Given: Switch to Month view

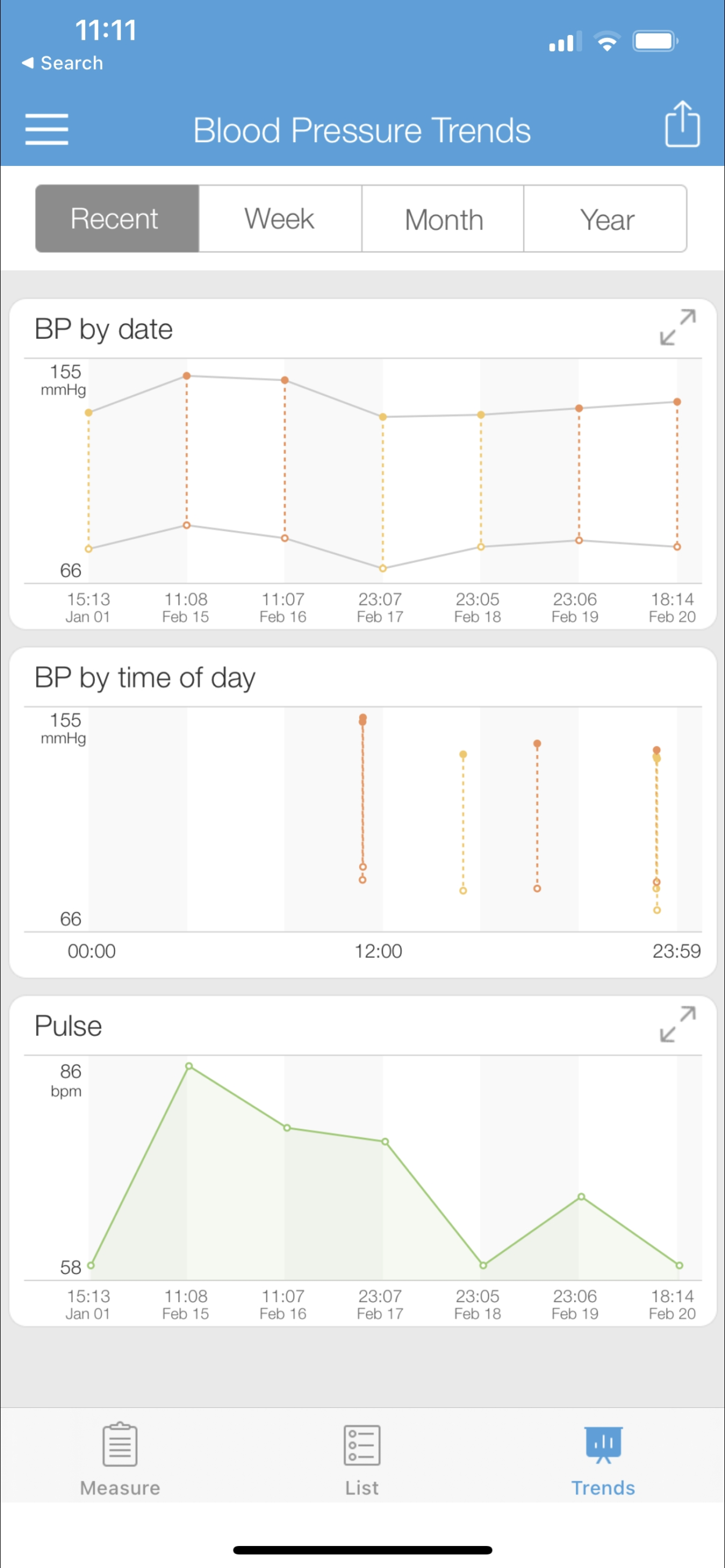Looking at the screenshot, I should click(443, 219).
